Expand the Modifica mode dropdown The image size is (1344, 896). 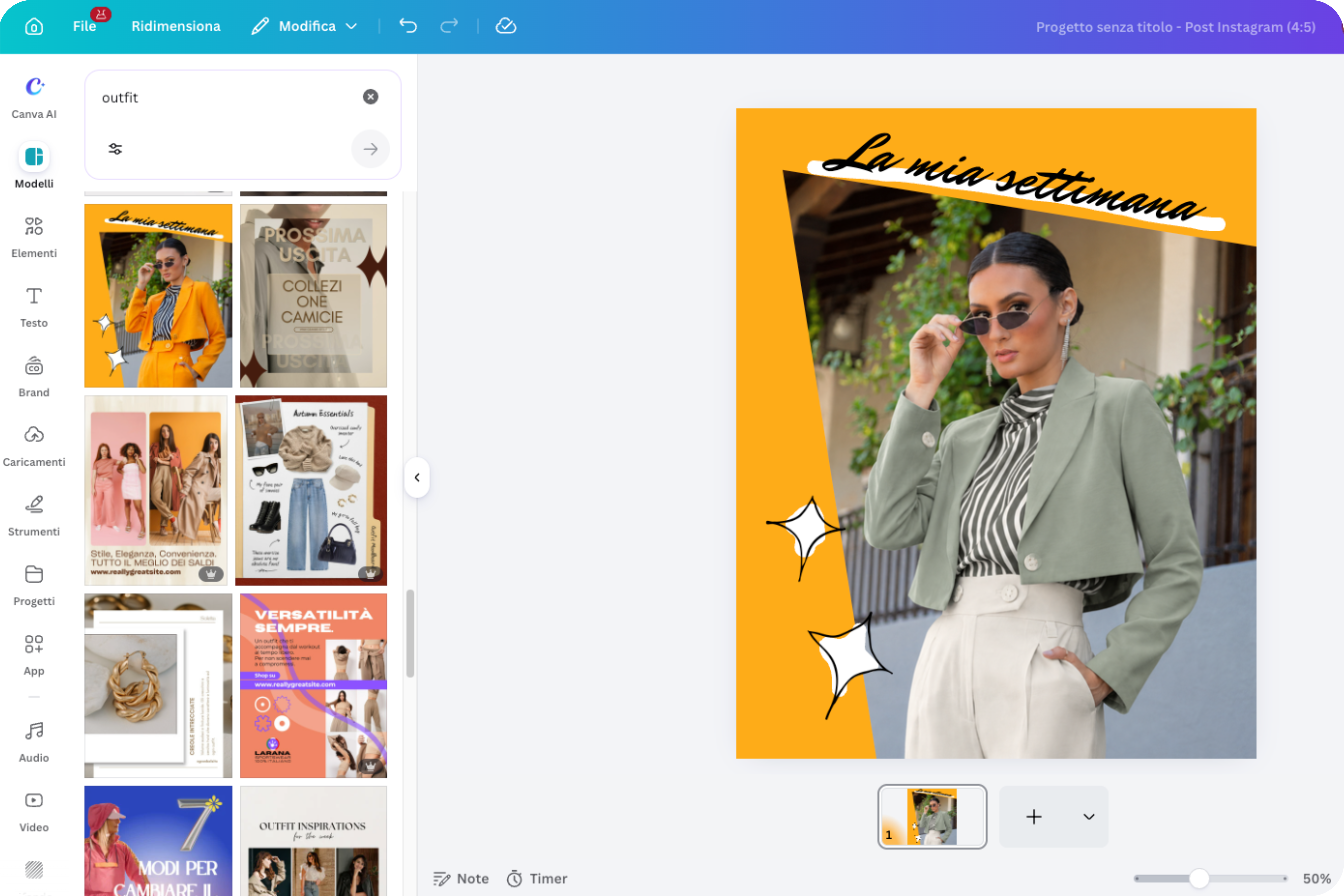tap(305, 26)
